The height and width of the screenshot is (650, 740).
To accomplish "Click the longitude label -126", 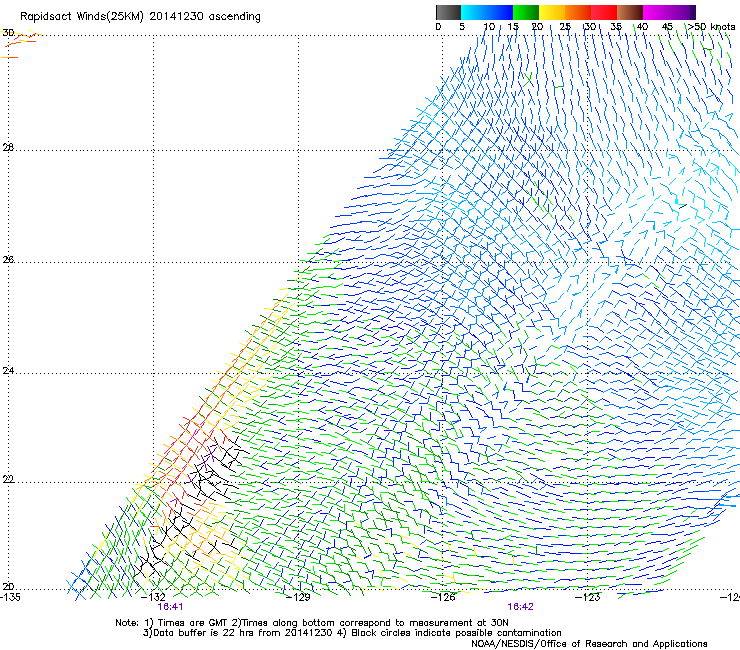I will [x=443, y=597].
